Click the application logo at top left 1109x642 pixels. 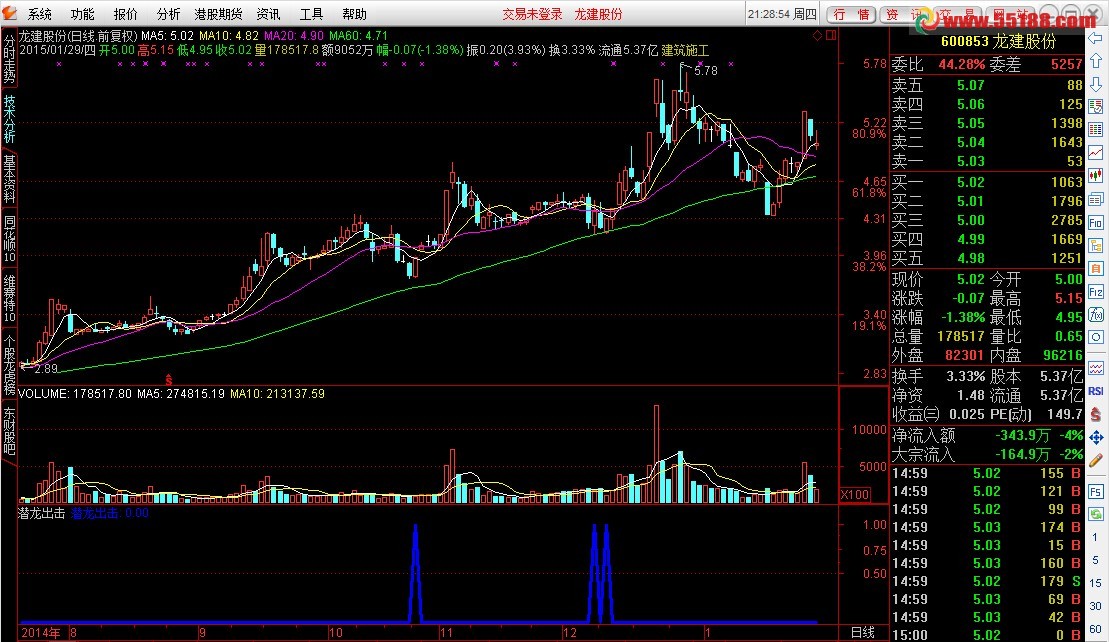(10, 13)
